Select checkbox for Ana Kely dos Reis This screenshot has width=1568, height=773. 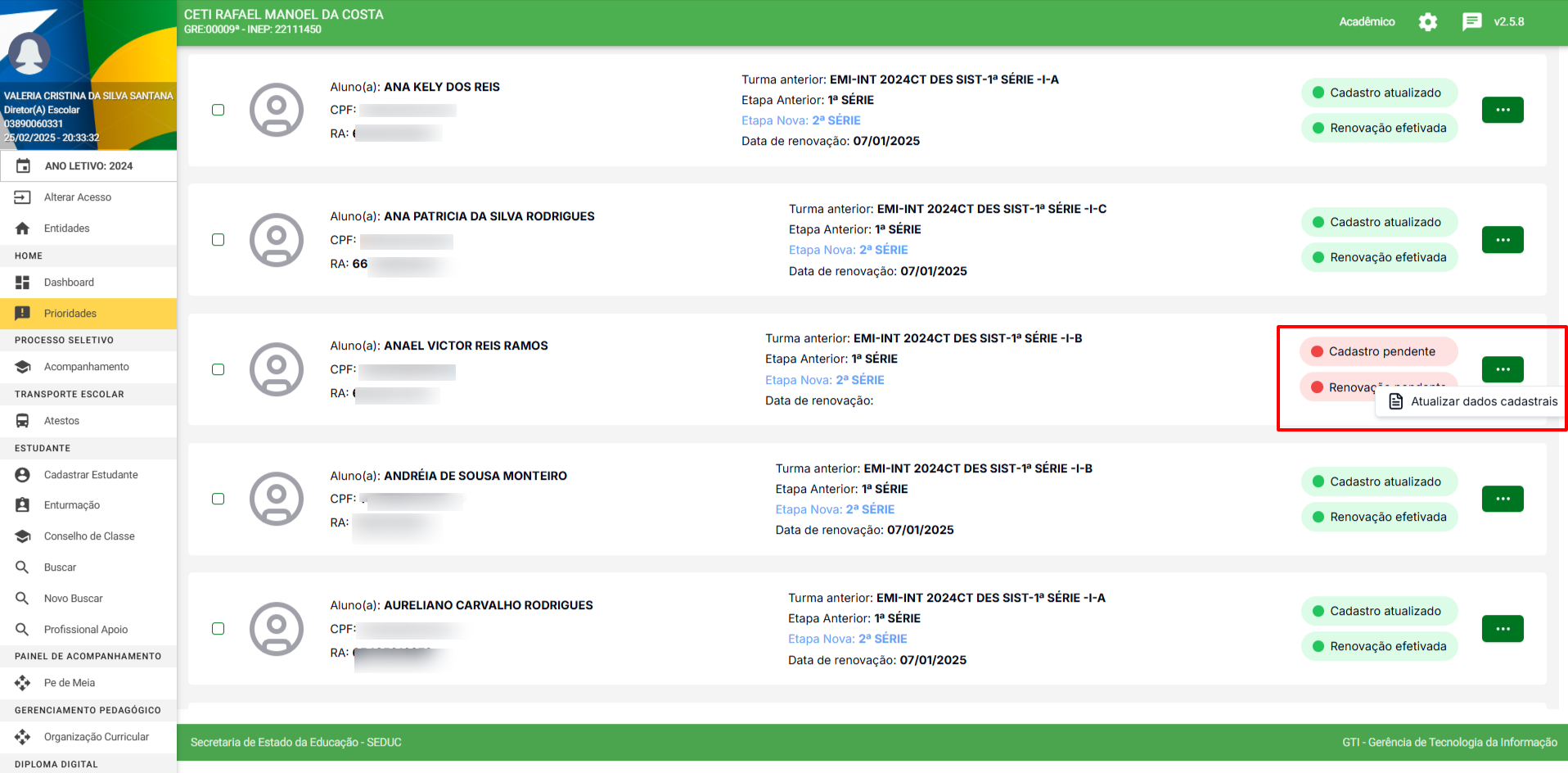pos(218,110)
